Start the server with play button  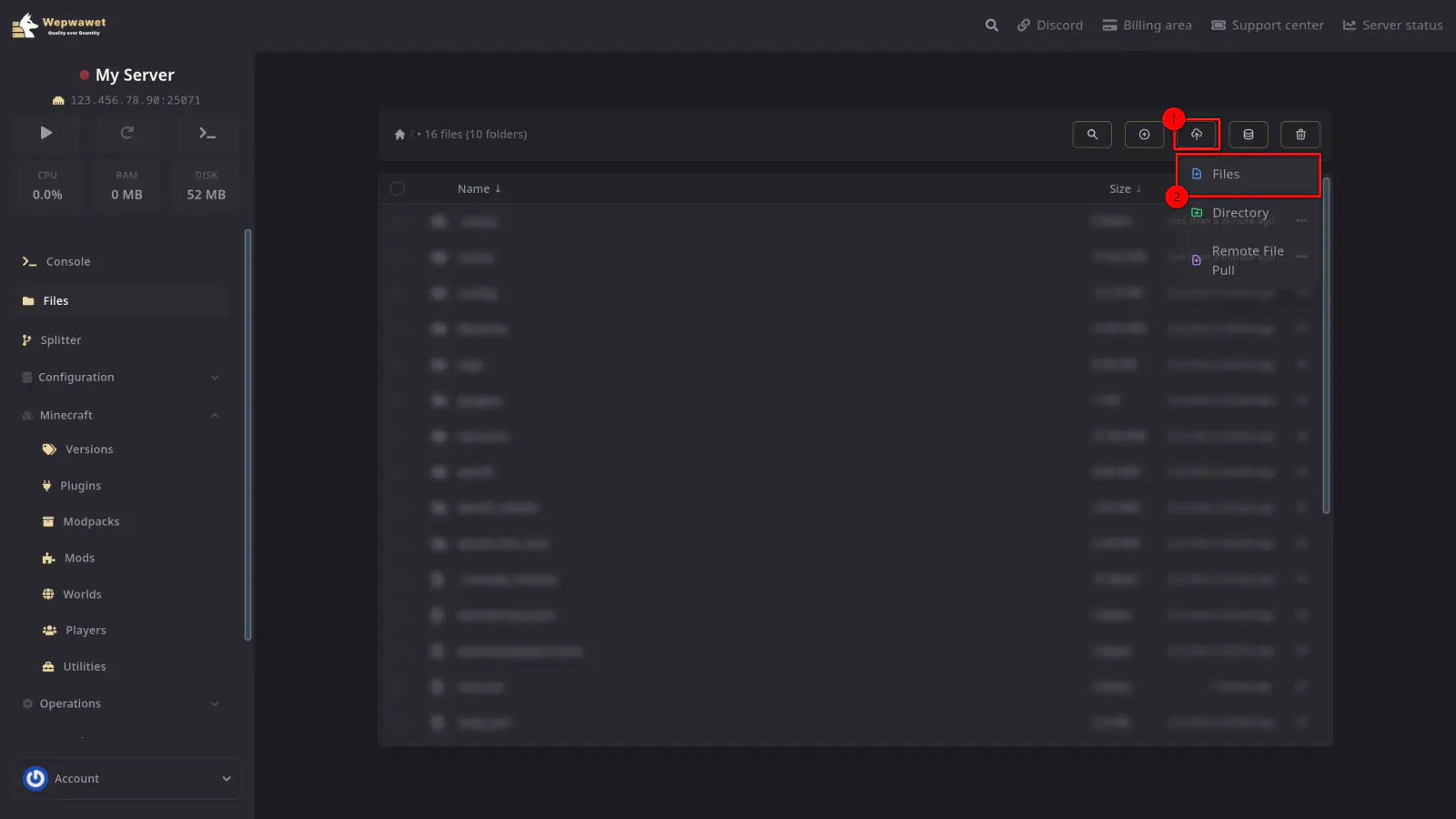46,133
